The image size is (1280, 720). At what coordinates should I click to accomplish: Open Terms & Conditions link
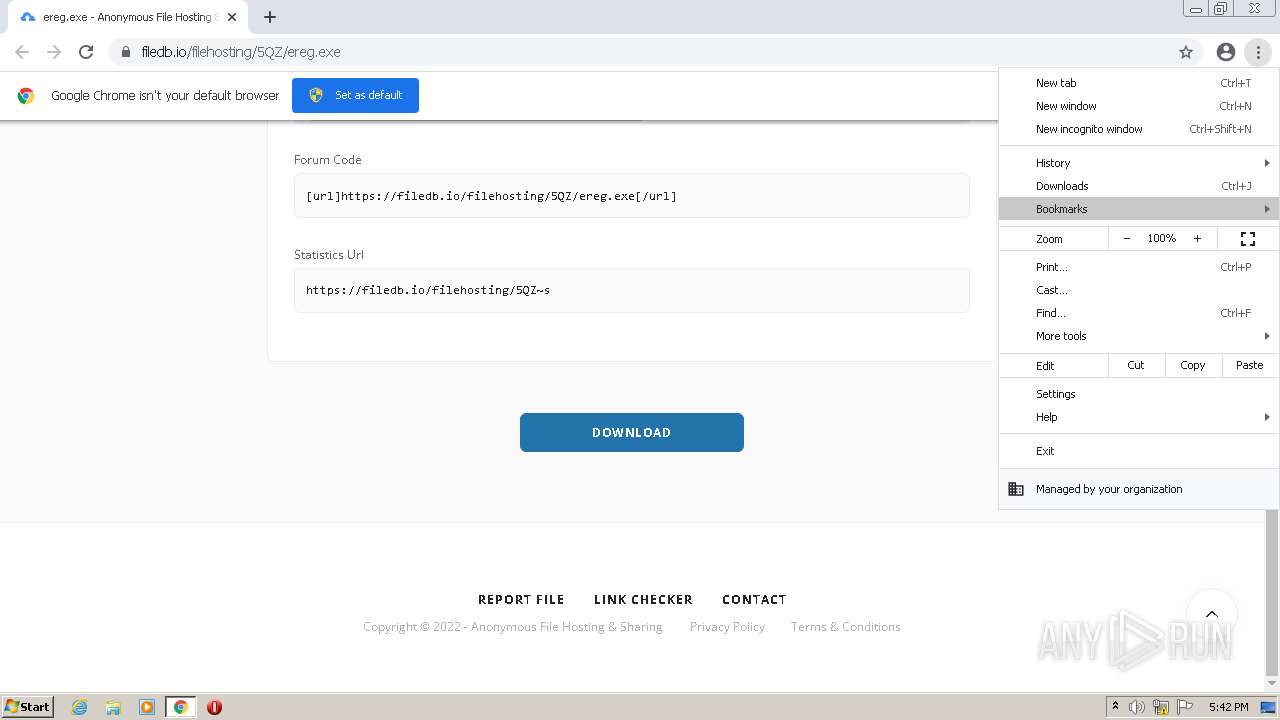coord(846,627)
